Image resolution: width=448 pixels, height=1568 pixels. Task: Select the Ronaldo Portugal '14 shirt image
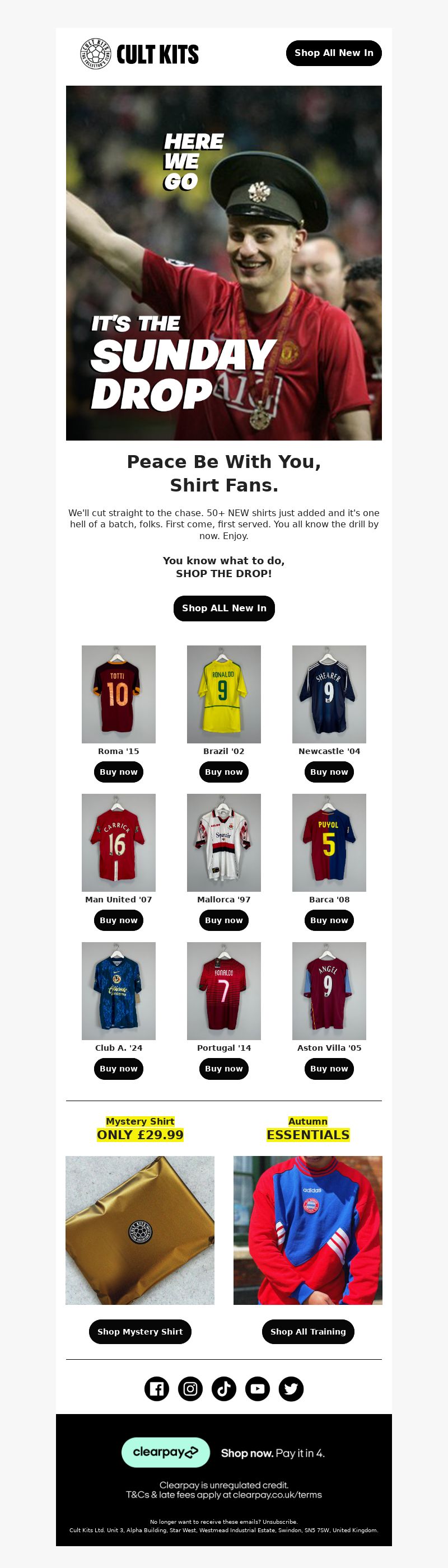224,991
